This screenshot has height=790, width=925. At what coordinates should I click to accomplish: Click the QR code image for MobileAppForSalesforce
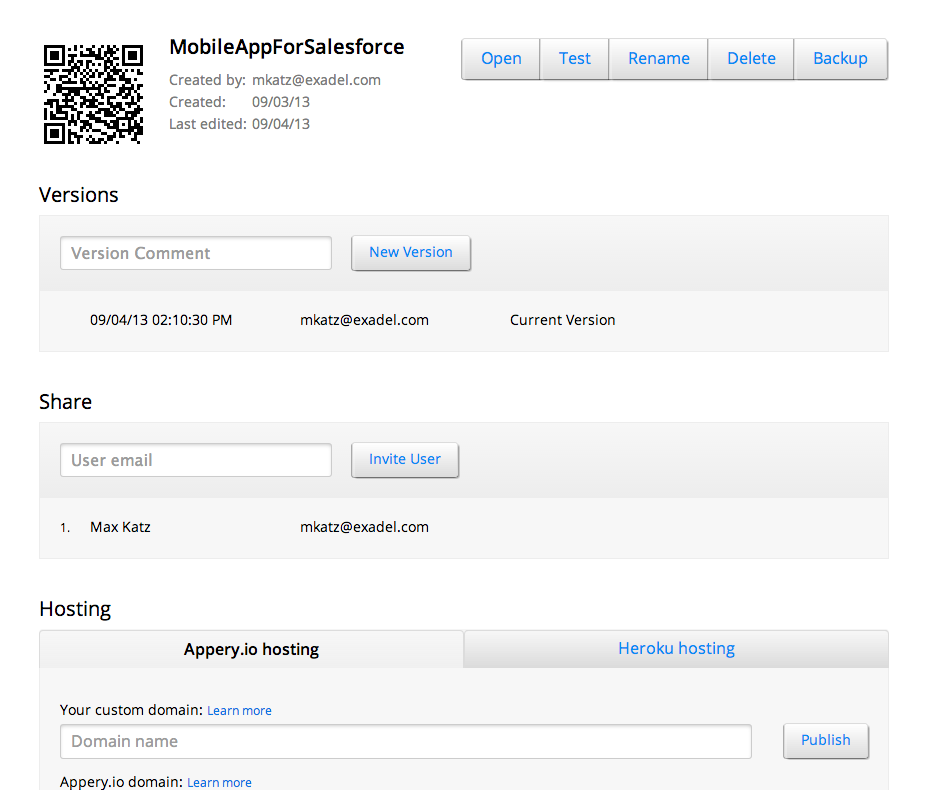(93, 94)
